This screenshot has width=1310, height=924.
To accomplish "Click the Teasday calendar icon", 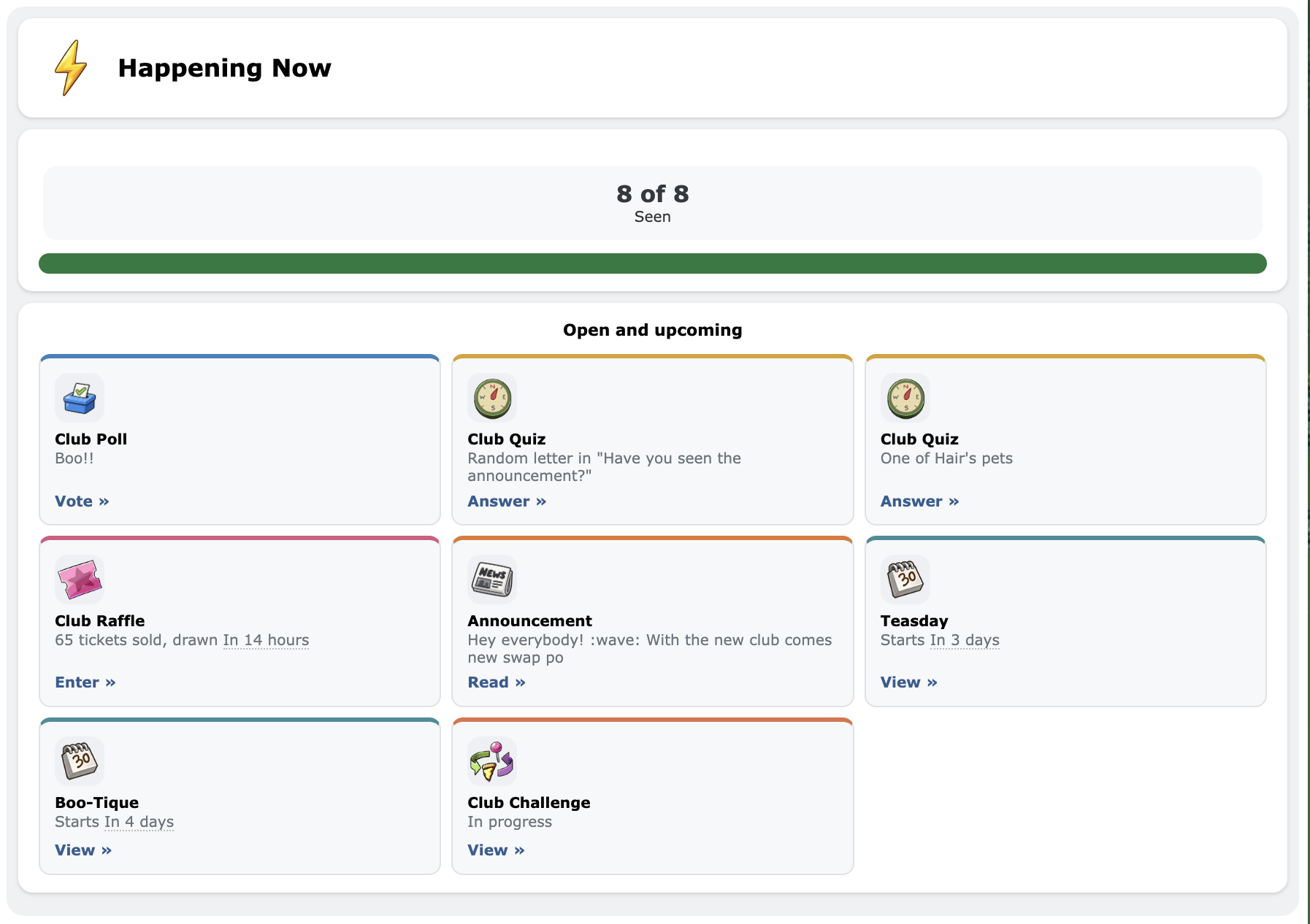I will (905, 580).
